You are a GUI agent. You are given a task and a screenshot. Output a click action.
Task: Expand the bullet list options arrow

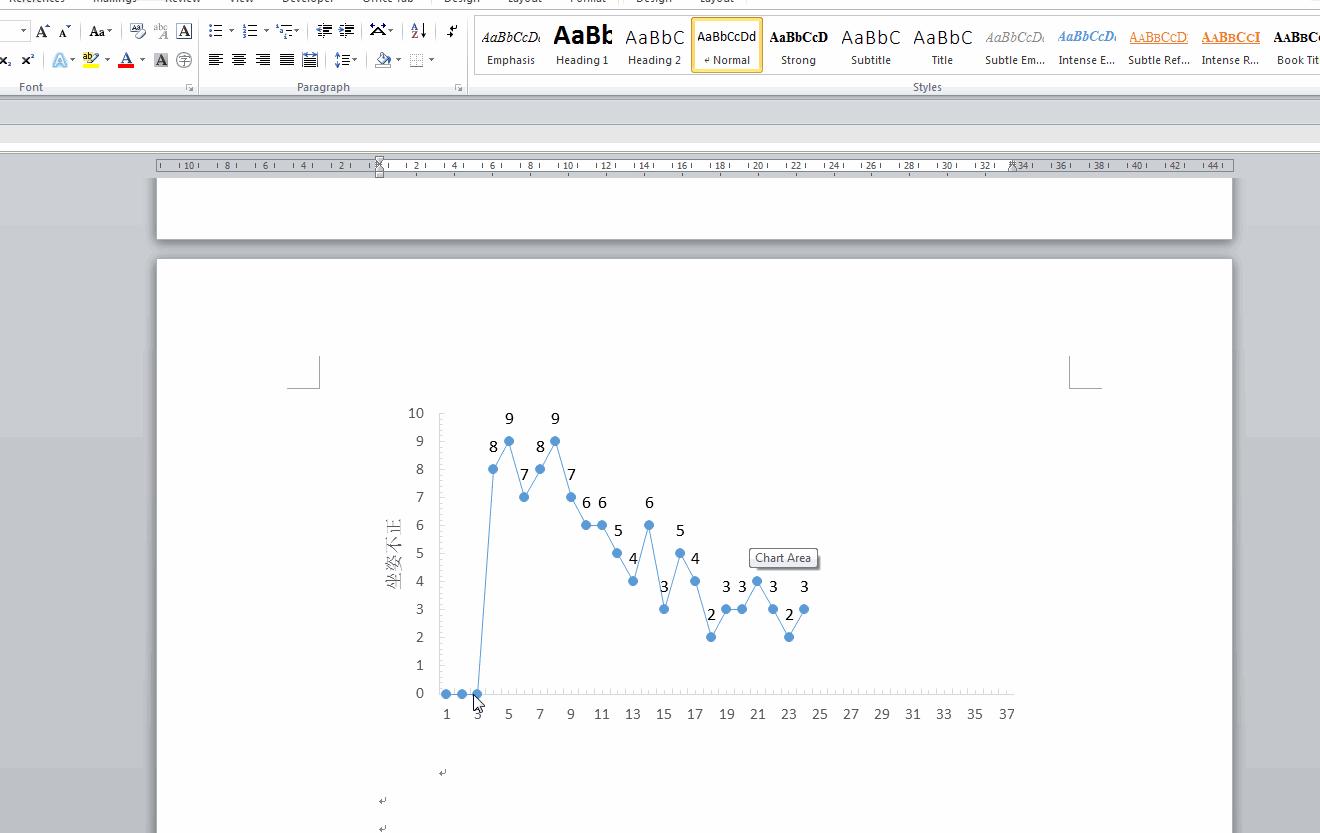231,31
